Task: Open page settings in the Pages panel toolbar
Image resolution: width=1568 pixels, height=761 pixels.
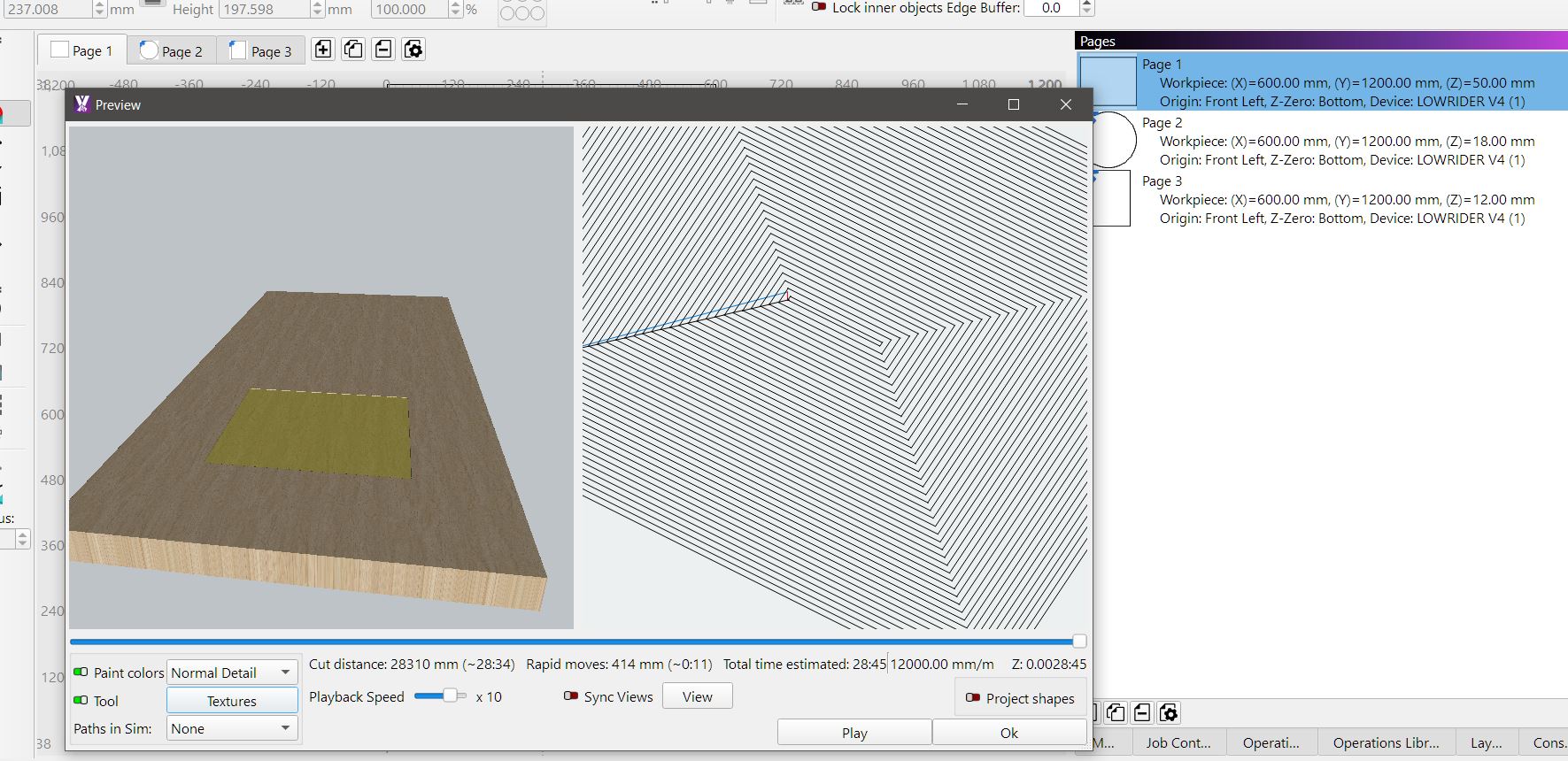Action: 1169,712
